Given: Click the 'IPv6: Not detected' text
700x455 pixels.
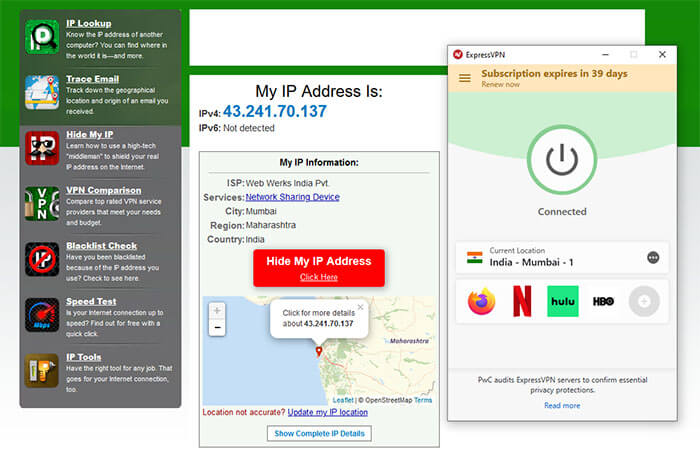Looking at the screenshot, I should coord(237,128).
